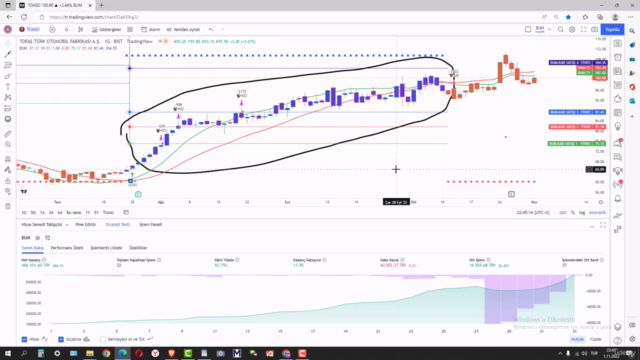The height and width of the screenshot is (360, 640).
Task: Switch to Strateji Testi tab
Action: coord(118,224)
